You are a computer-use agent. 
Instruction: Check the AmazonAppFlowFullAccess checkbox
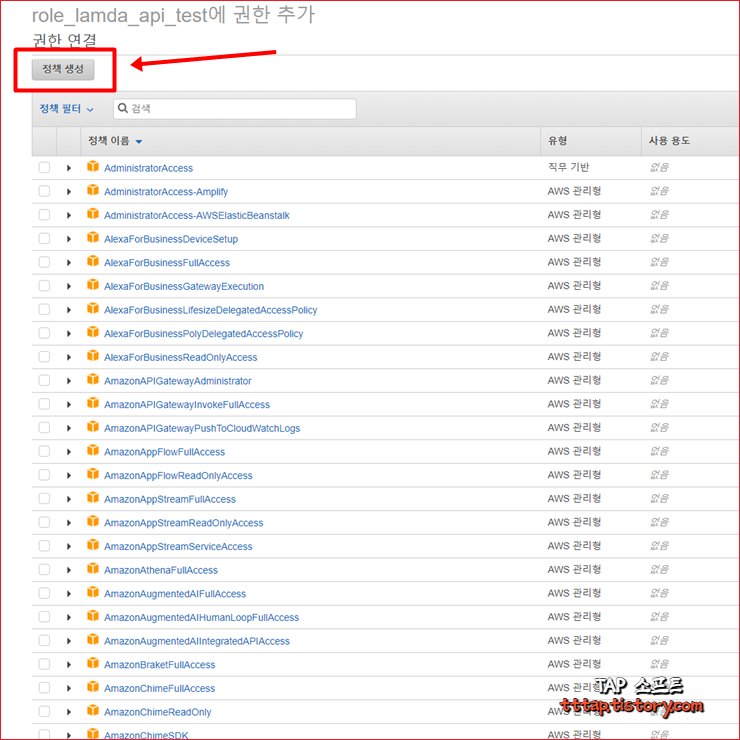pos(44,451)
